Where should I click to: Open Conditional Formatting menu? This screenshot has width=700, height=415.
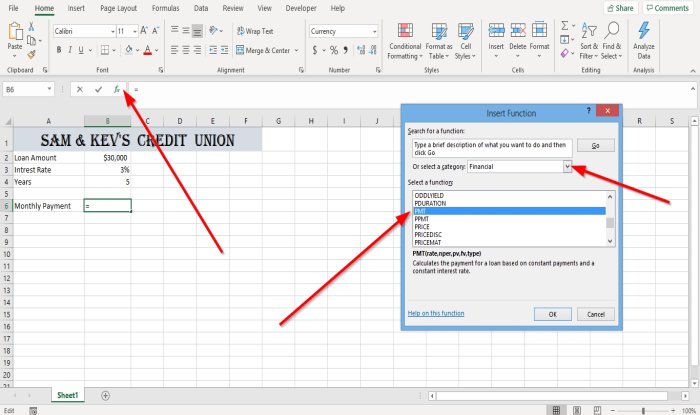point(404,42)
